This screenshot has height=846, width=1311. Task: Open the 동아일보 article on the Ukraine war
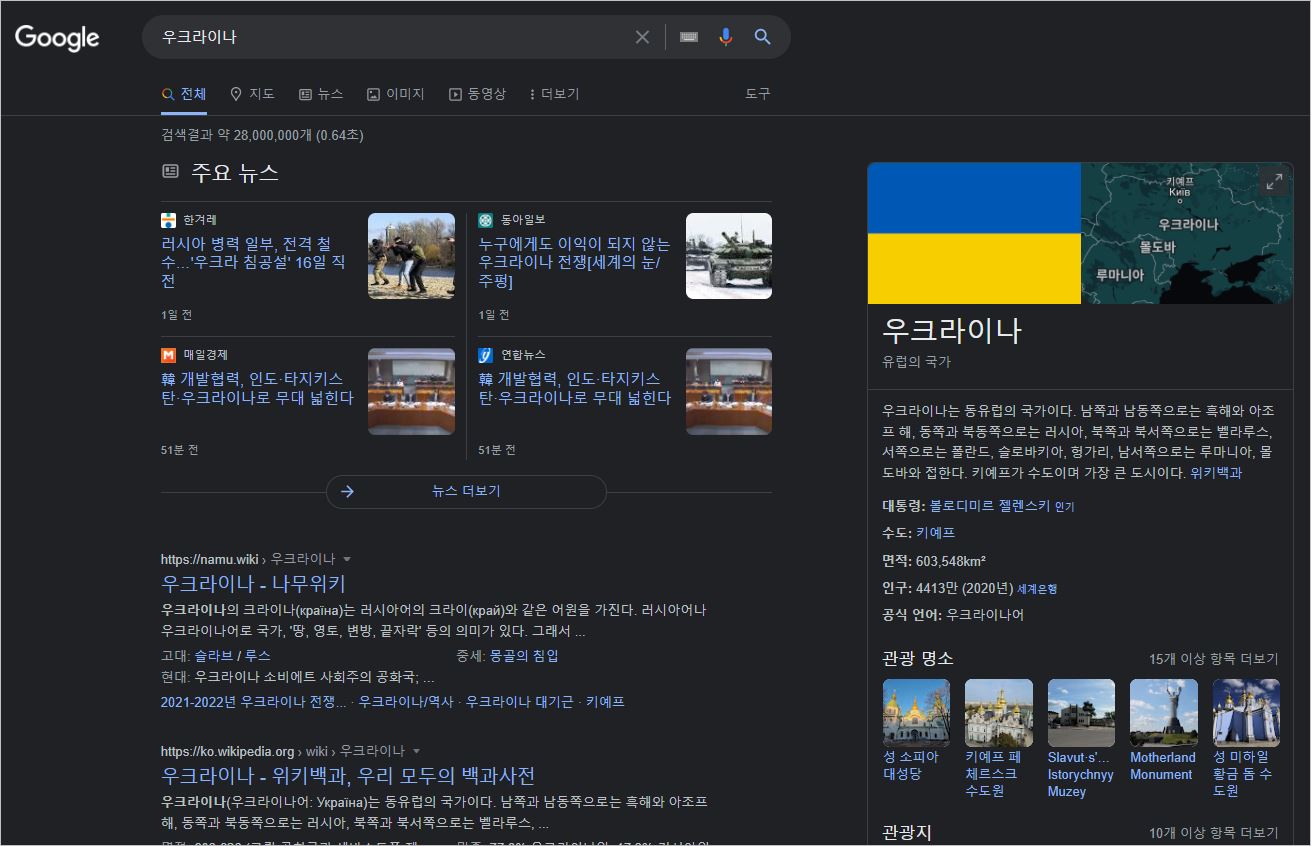click(574, 262)
